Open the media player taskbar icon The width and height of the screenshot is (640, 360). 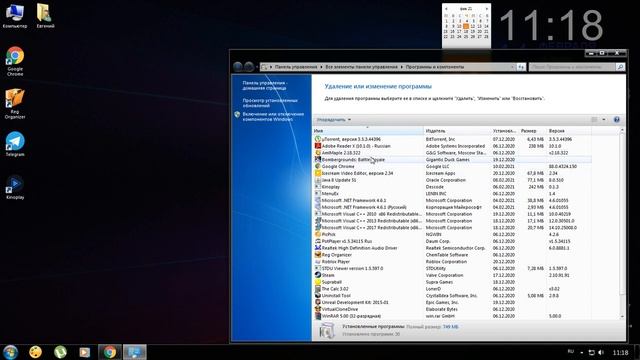[x=85, y=352]
